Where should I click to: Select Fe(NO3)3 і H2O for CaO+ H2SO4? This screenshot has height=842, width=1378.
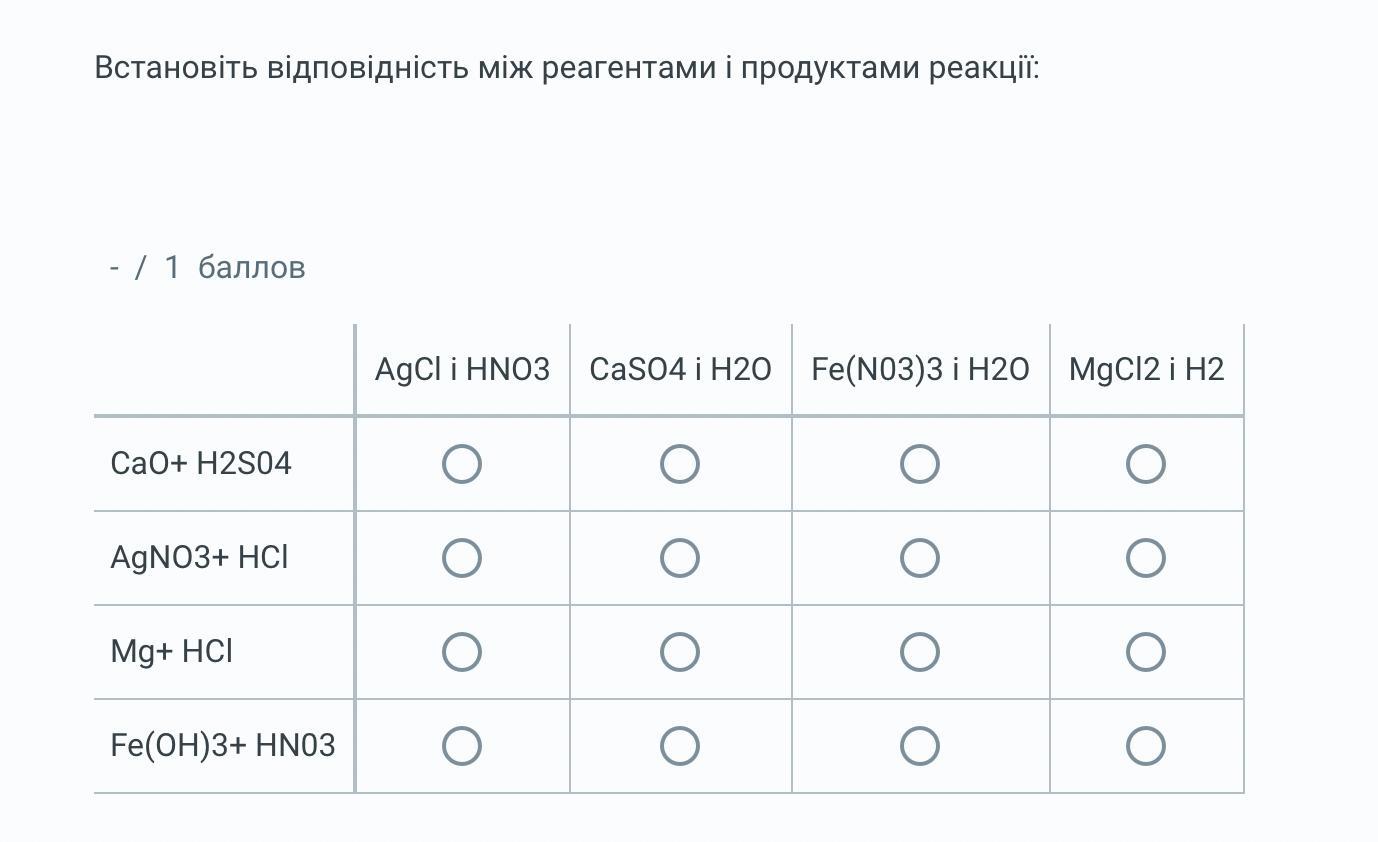coord(920,464)
